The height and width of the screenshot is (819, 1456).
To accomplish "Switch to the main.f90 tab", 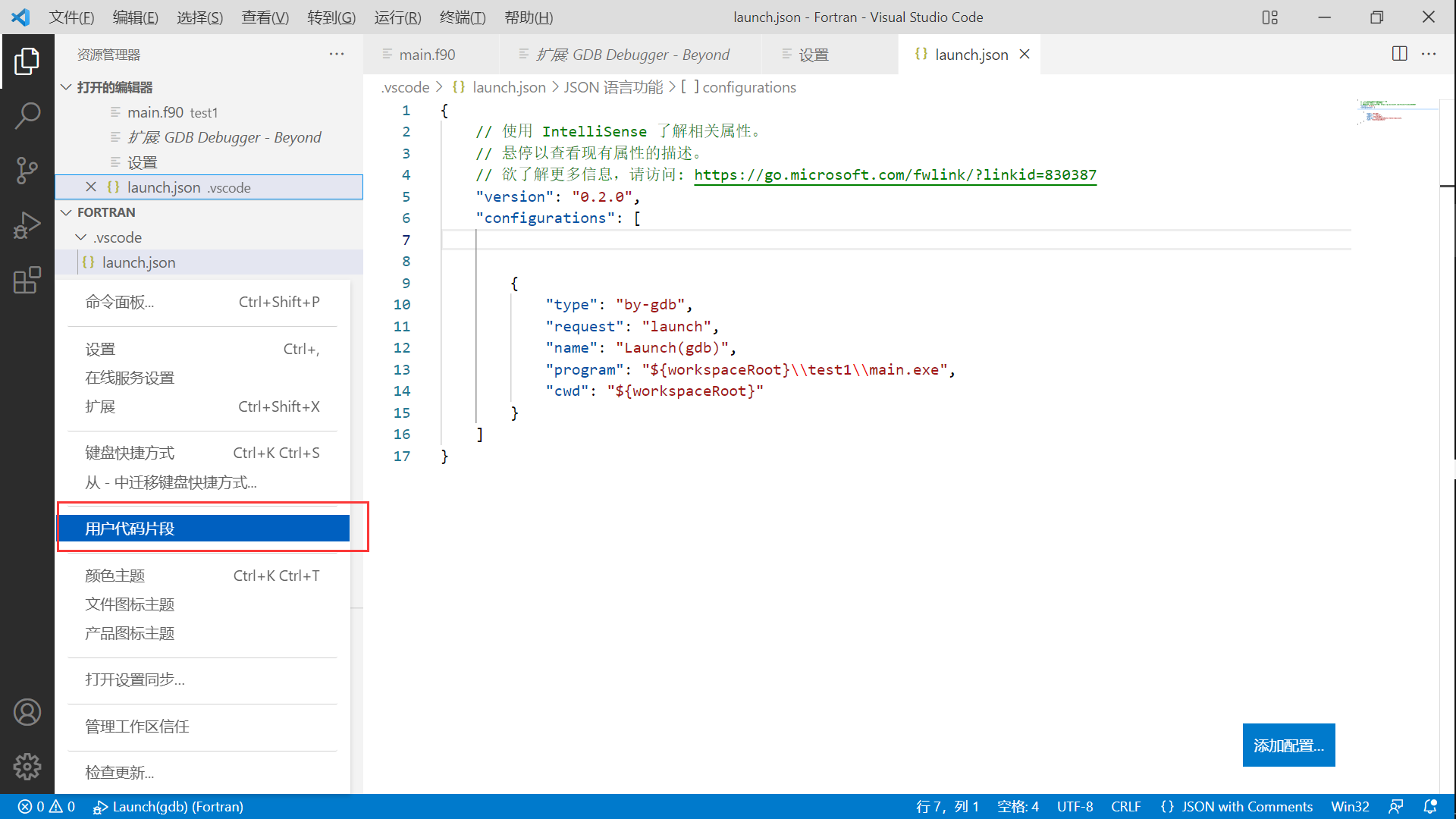I will pyautogui.click(x=427, y=55).
